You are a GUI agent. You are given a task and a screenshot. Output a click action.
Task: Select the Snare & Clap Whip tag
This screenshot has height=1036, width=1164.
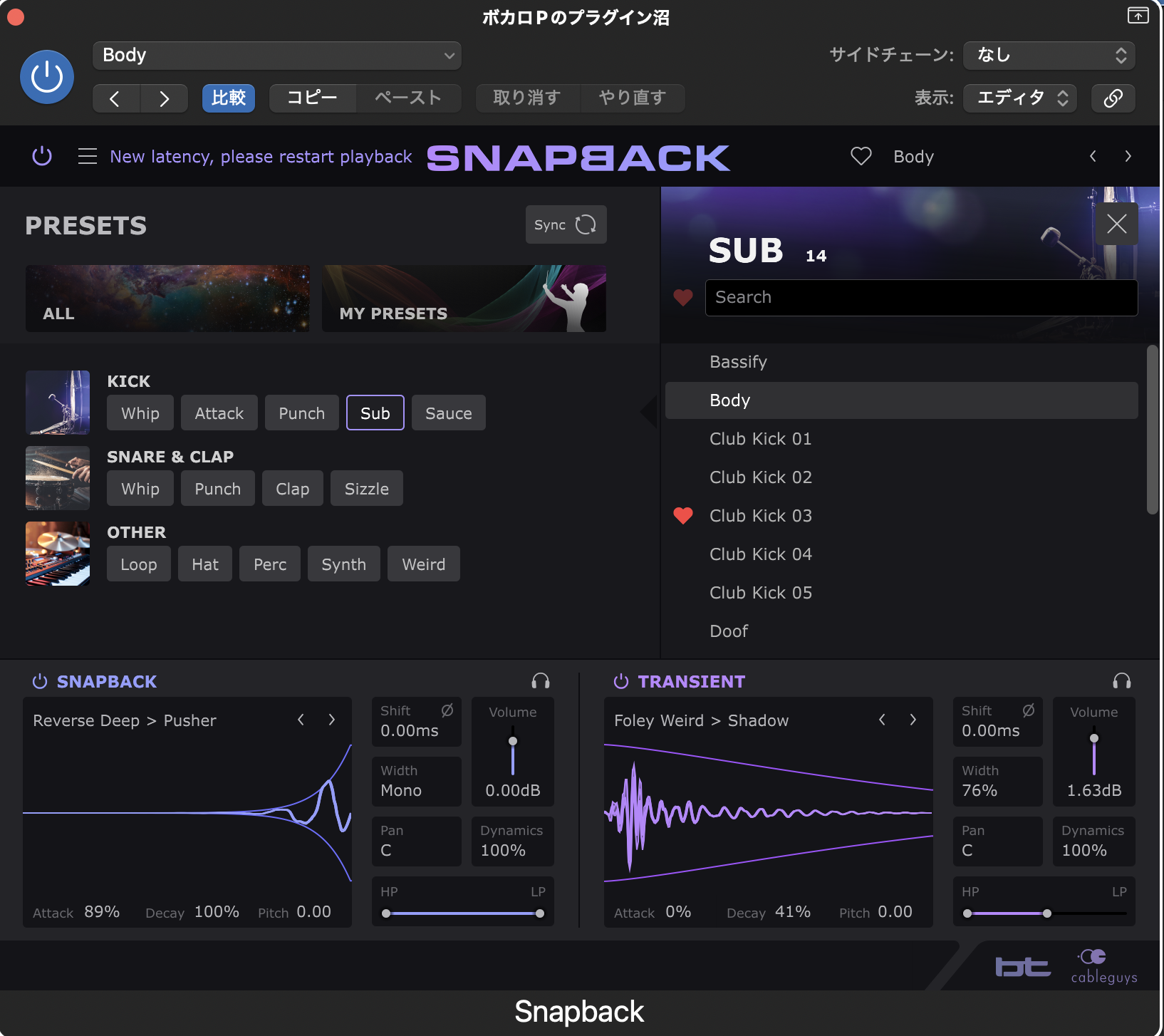tap(140, 489)
